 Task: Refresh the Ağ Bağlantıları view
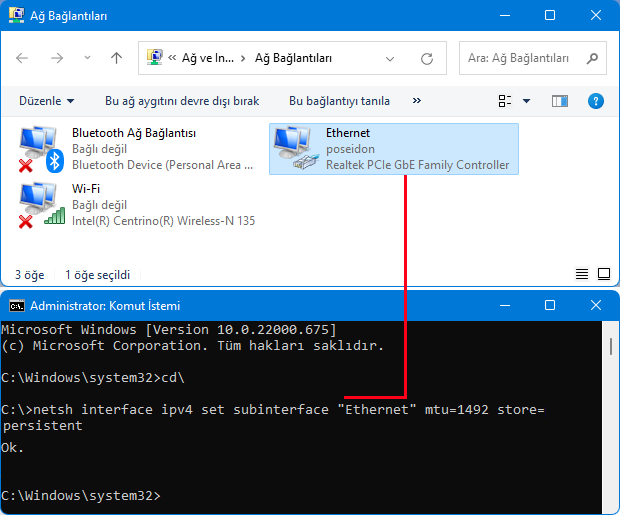(x=427, y=59)
